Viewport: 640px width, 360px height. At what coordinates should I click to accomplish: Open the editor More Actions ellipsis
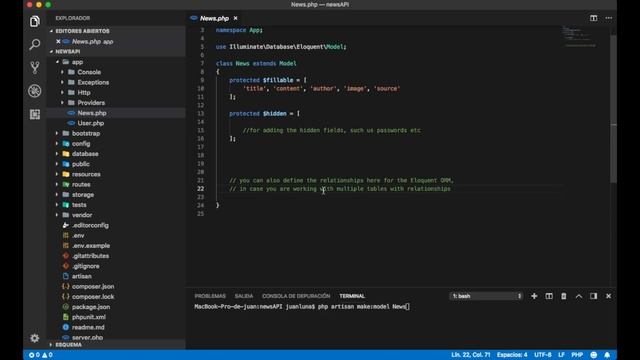pos(609,18)
